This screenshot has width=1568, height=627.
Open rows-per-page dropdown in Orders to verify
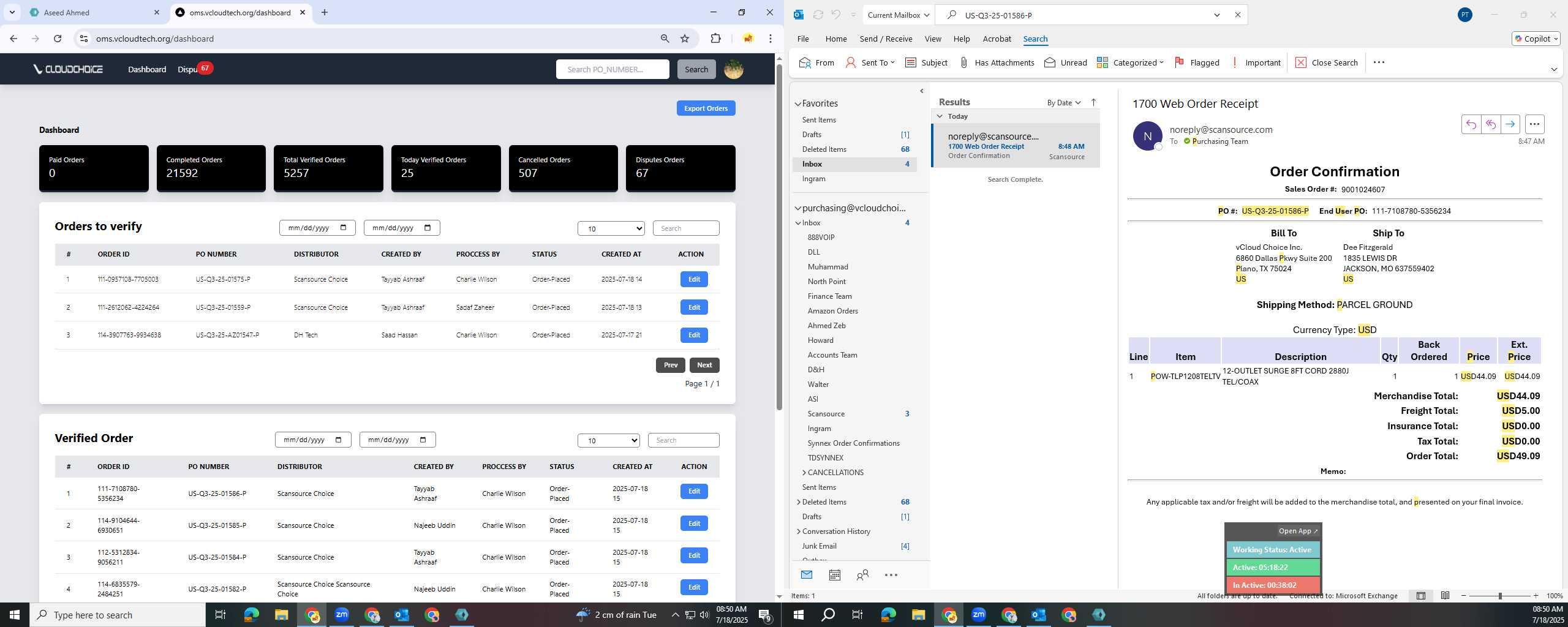611,228
